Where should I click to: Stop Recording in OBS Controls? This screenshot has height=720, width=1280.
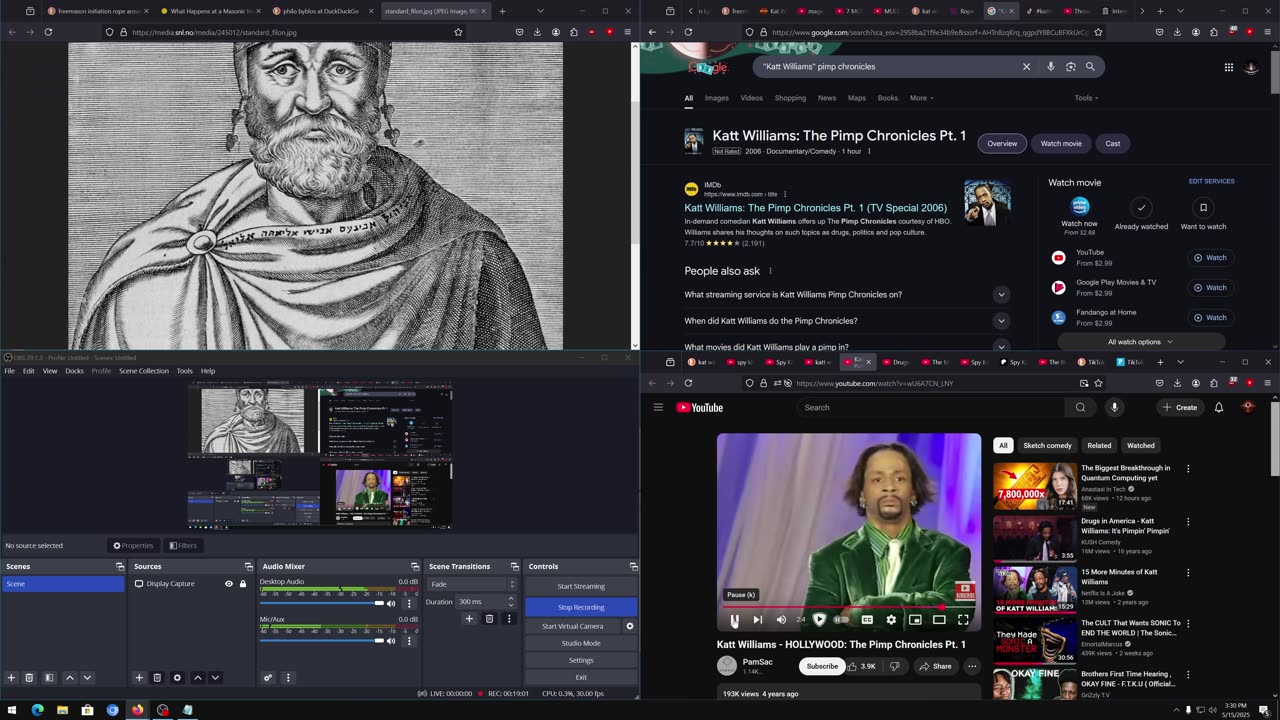tap(581, 607)
